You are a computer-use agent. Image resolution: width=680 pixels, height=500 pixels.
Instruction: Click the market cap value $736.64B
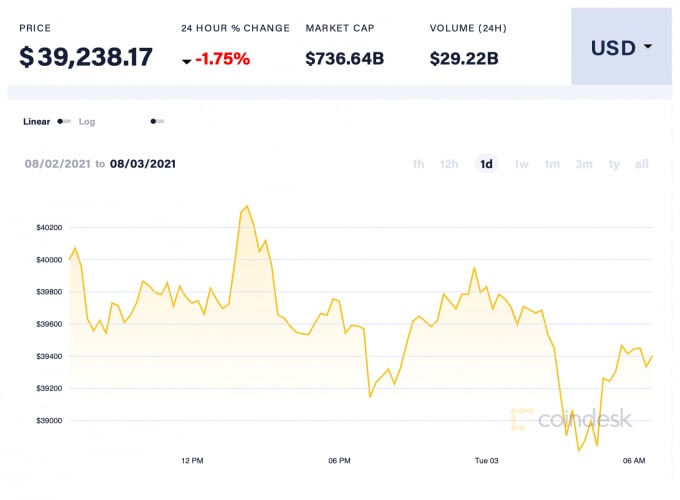point(344,59)
